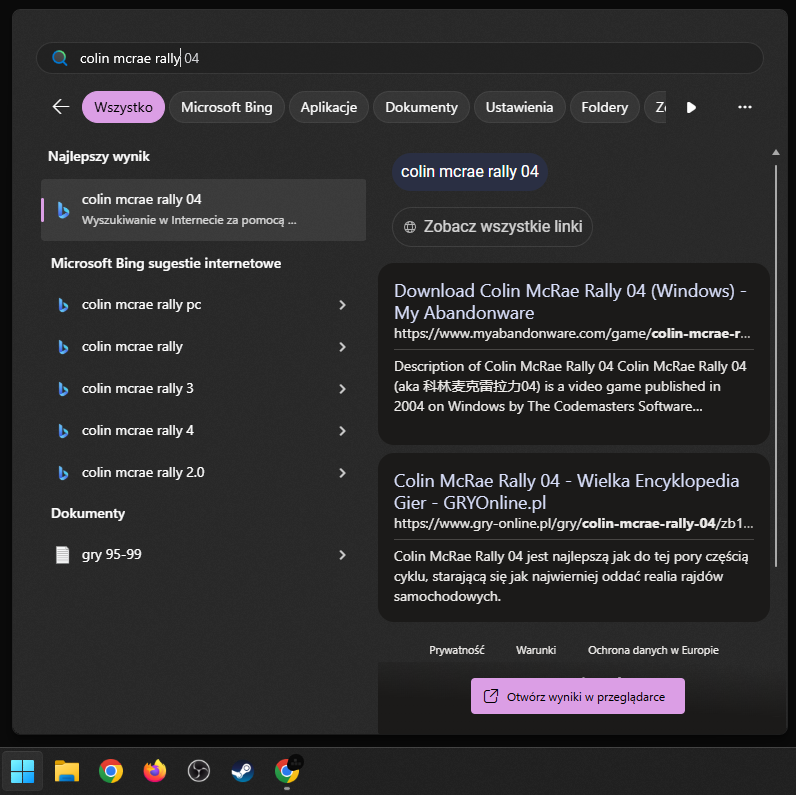Open the My Abandonware download link
Viewport: 796px width, 795px height.
(x=571, y=301)
